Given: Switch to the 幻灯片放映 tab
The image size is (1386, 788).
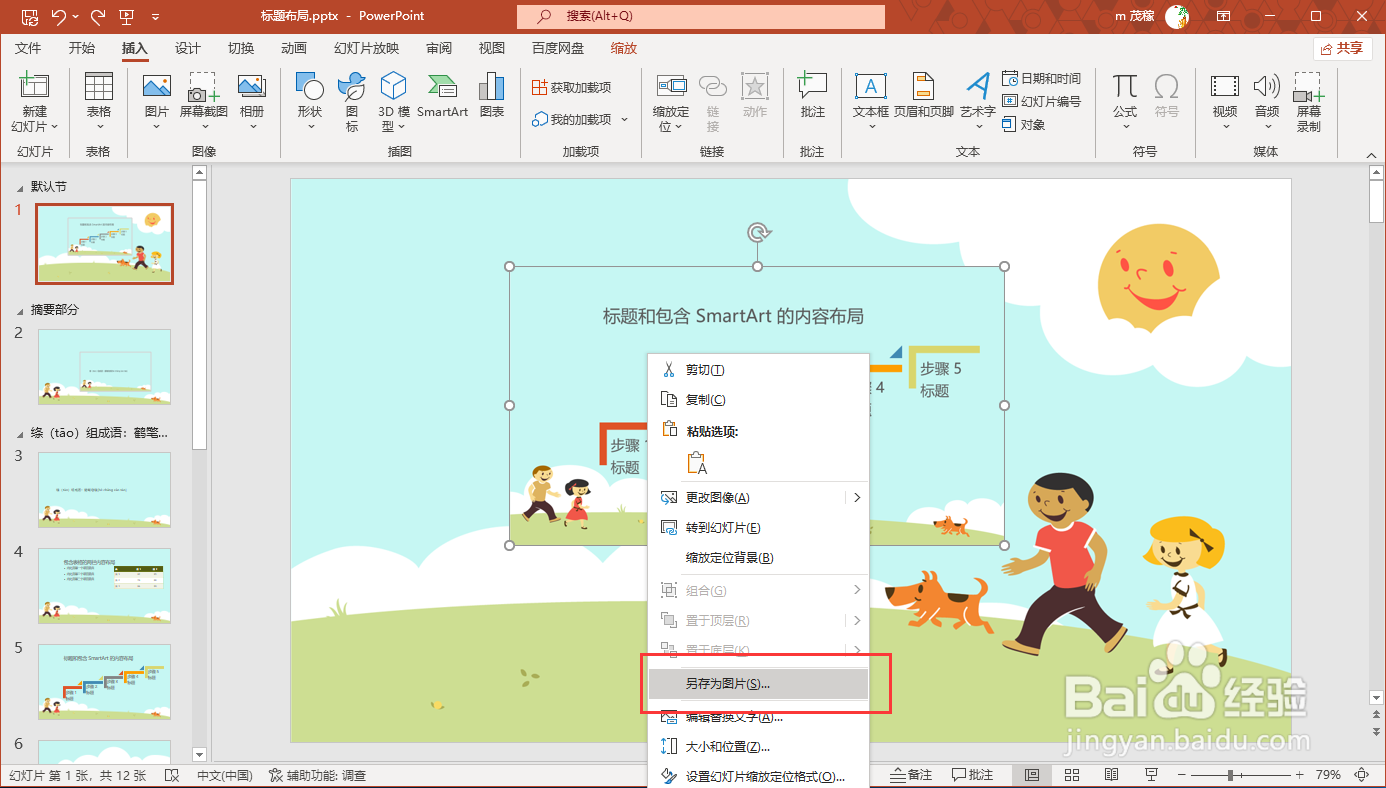Looking at the screenshot, I should pos(367,48).
